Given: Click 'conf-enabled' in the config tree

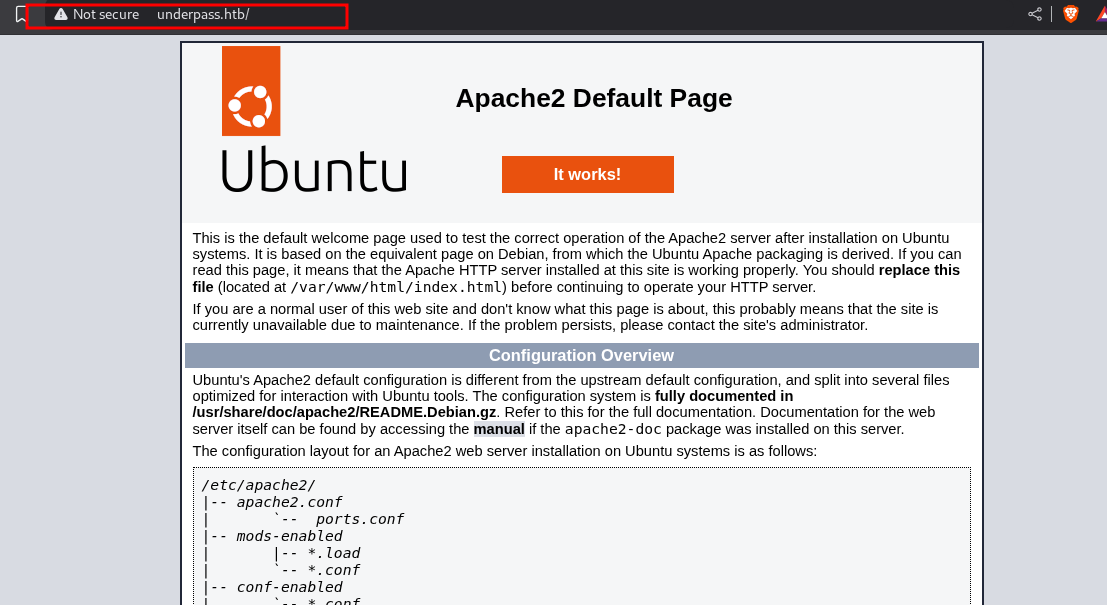Looking at the screenshot, I should pos(289,587).
